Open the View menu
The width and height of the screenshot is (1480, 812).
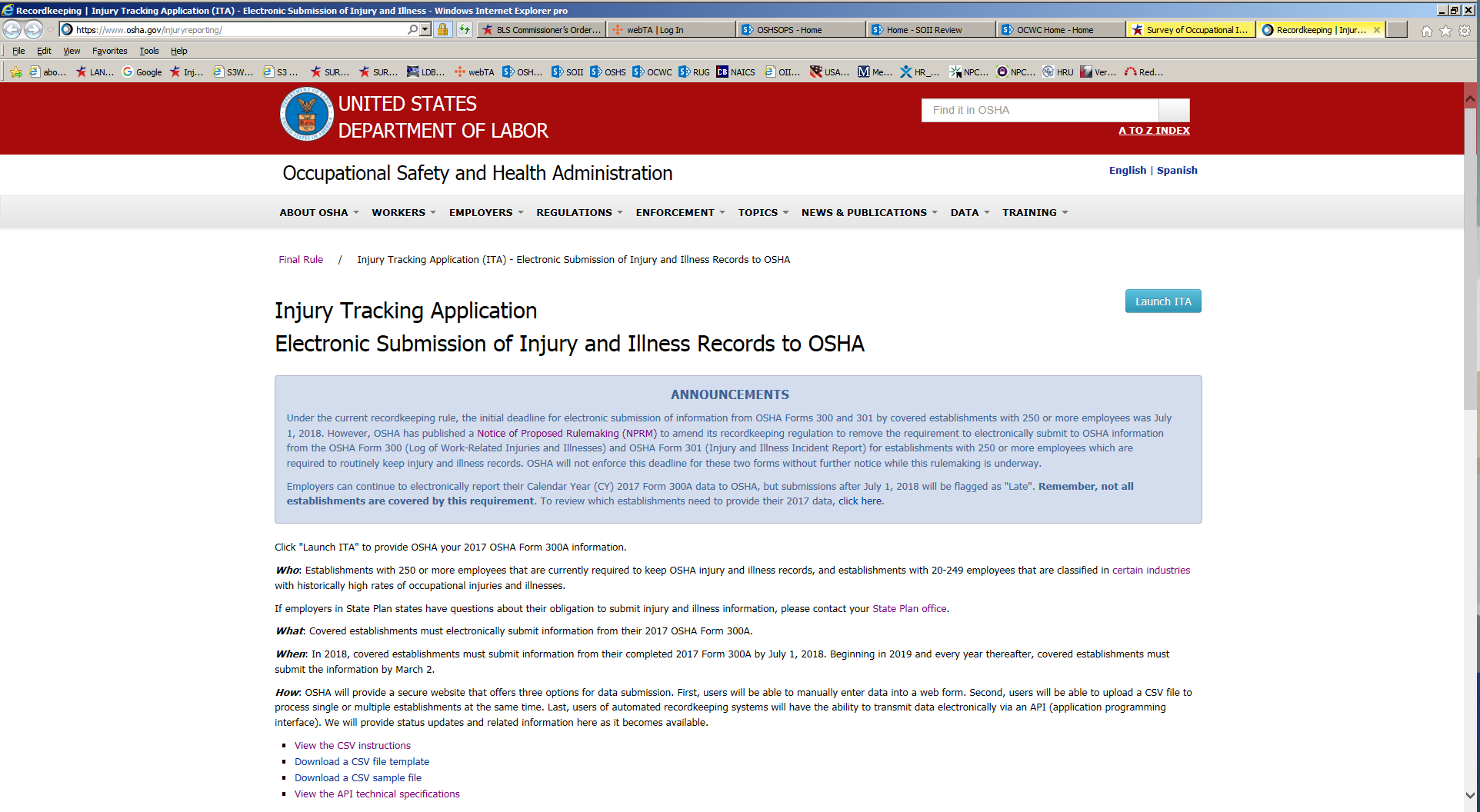[72, 51]
